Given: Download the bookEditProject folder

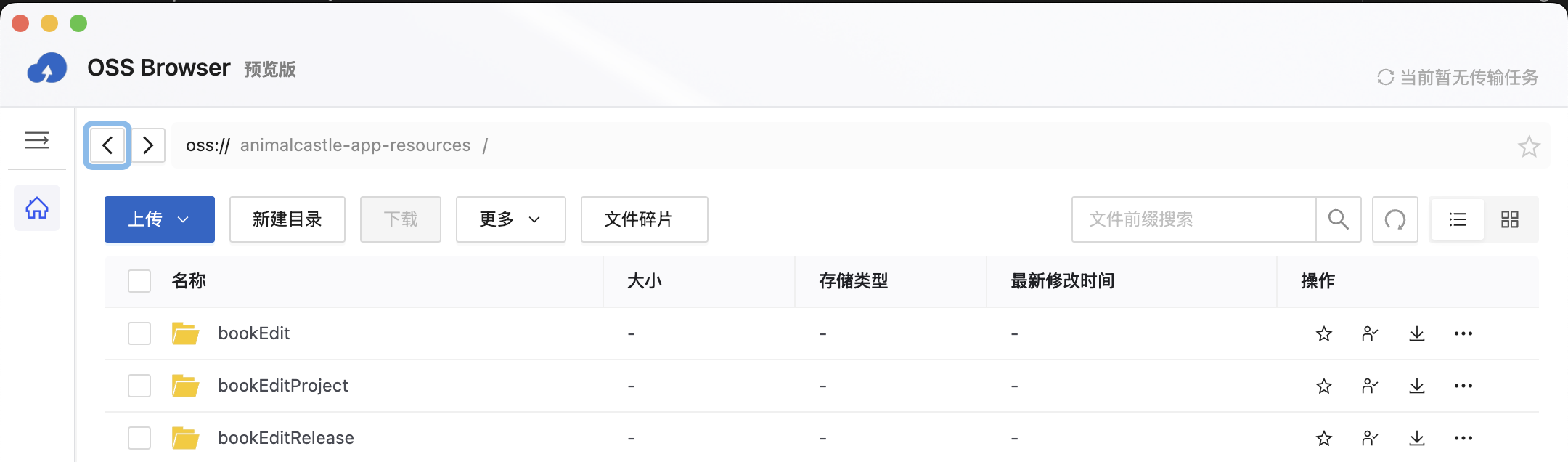Looking at the screenshot, I should click(1417, 386).
